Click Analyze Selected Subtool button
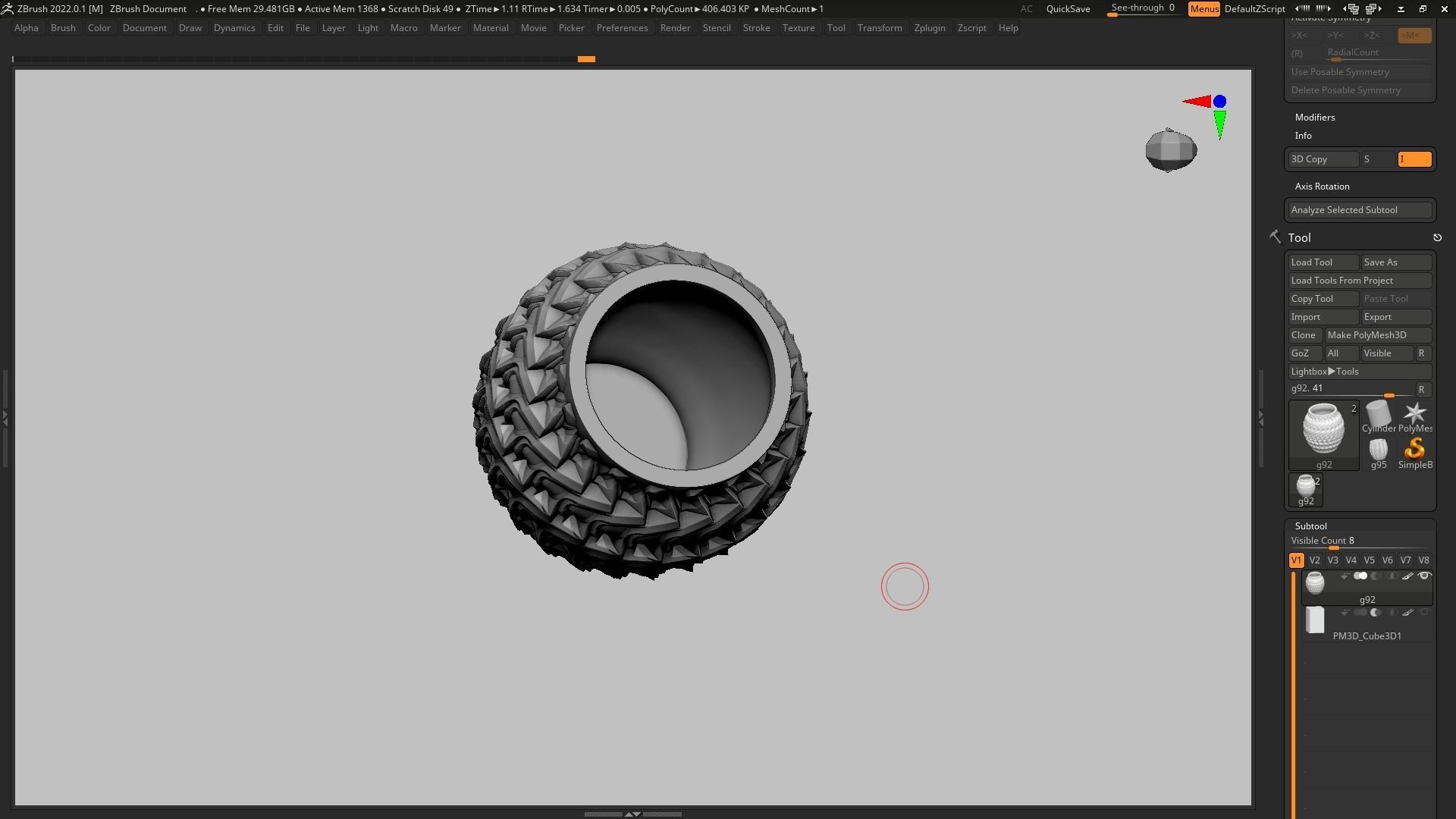The image size is (1456, 819). [1359, 210]
